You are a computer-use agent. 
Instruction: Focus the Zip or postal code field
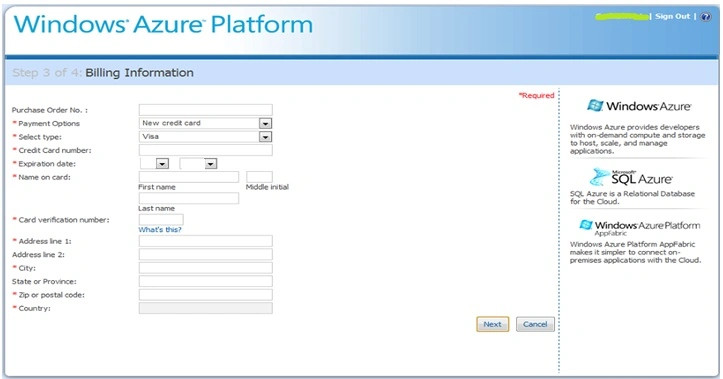206,295
